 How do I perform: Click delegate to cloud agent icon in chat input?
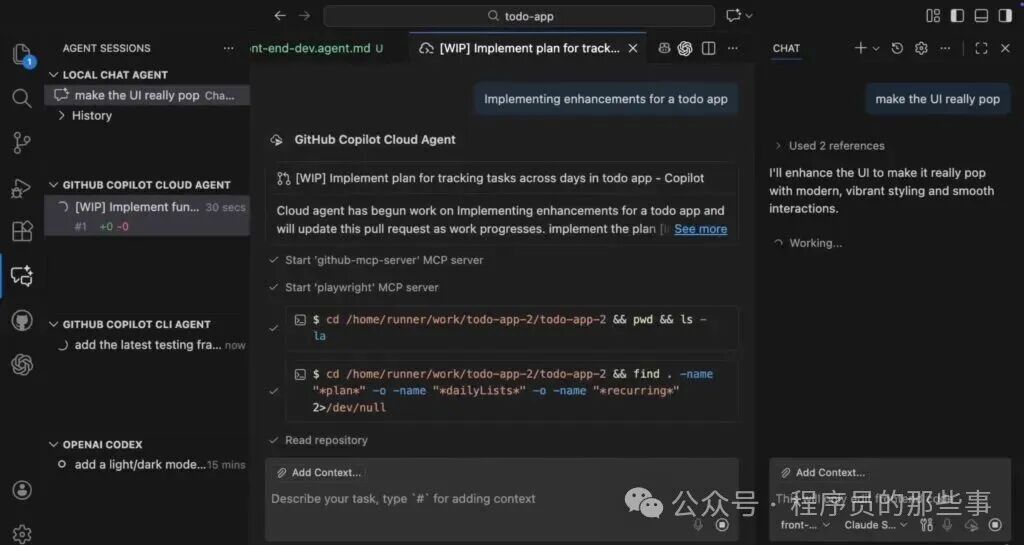[971, 524]
